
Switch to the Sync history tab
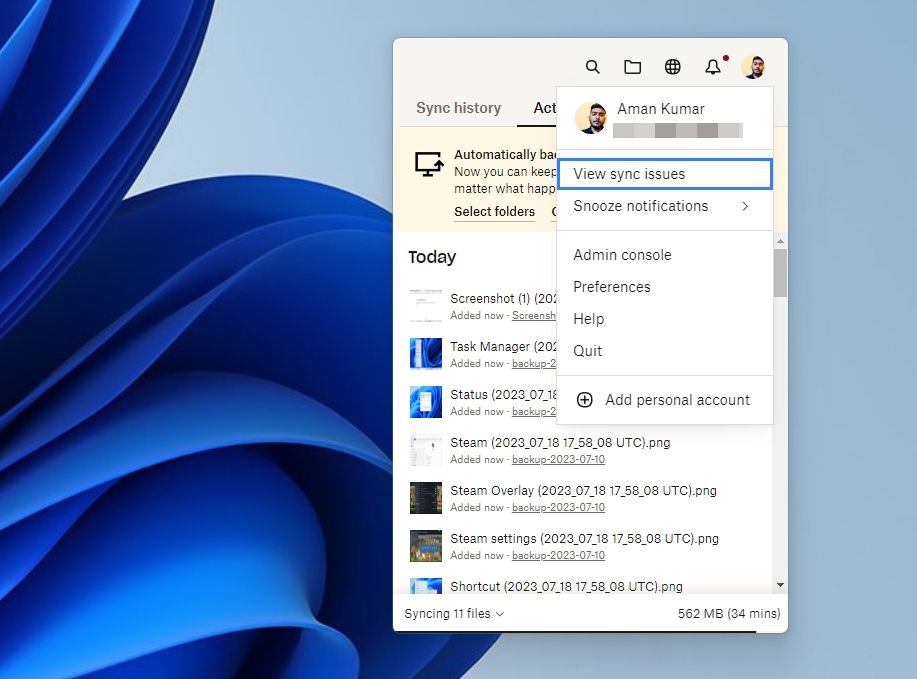[458, 107]
